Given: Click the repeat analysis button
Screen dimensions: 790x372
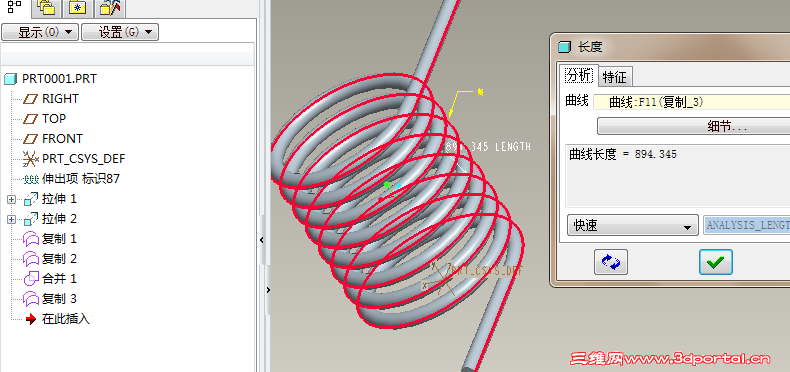Looking at the screenshot, I should 611,262.
